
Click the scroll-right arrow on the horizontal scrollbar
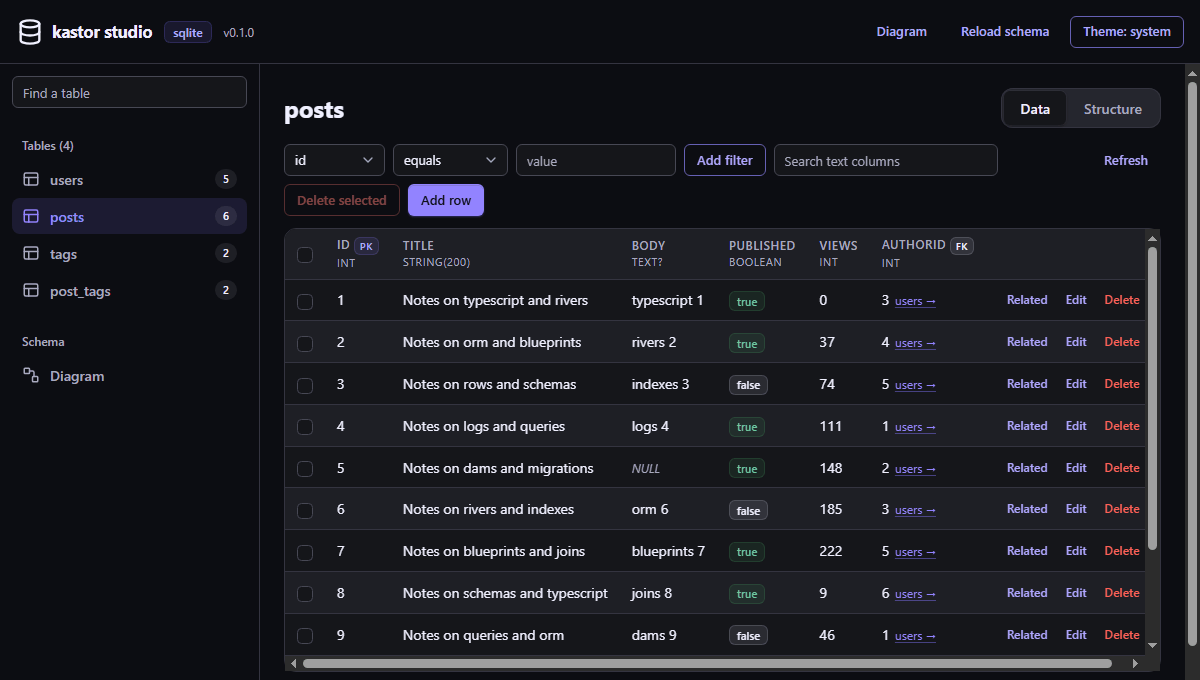pyautogui.click(x=1135, y=663)
